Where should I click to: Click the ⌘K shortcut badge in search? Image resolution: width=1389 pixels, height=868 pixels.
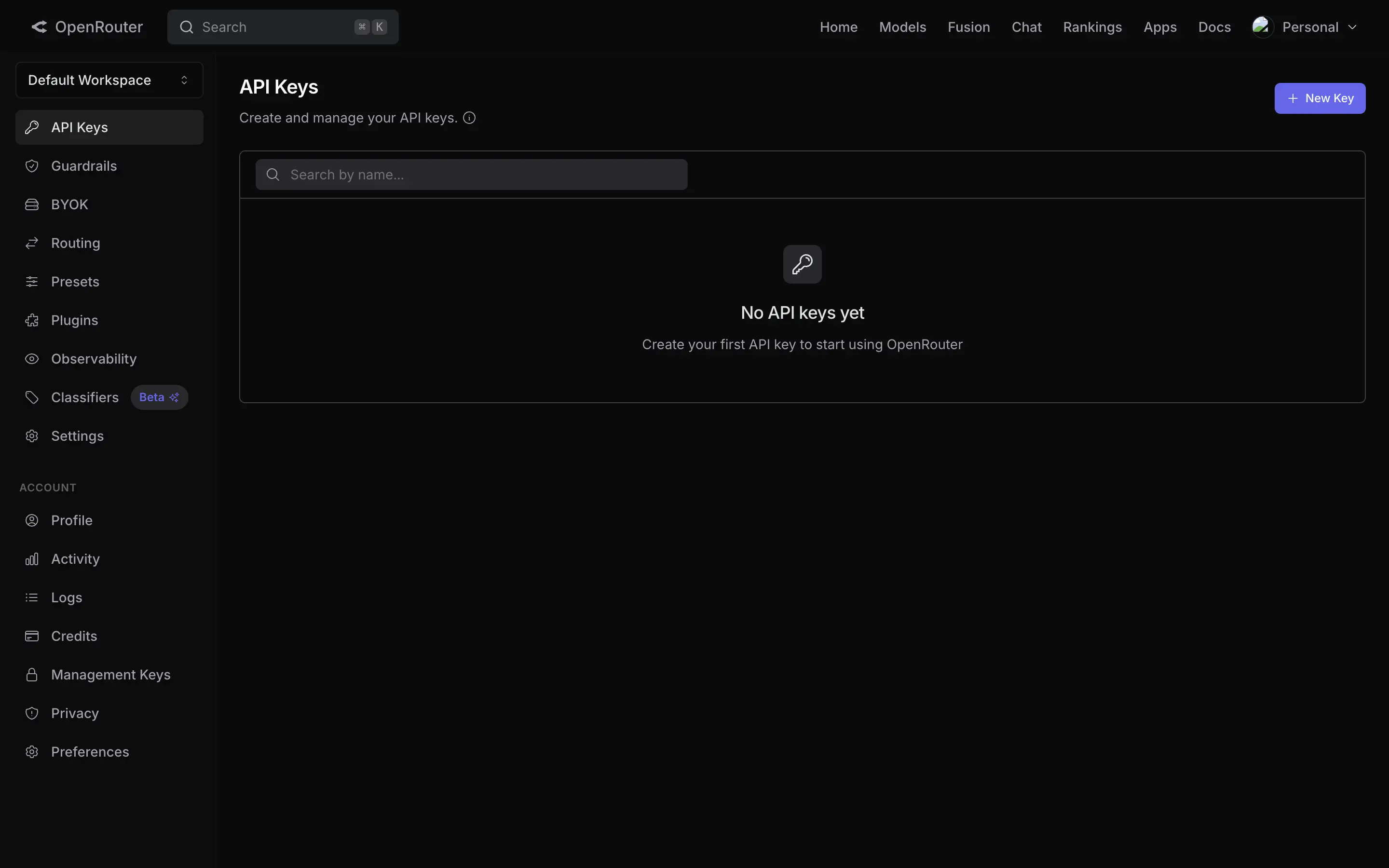click(x=371, y=27)
